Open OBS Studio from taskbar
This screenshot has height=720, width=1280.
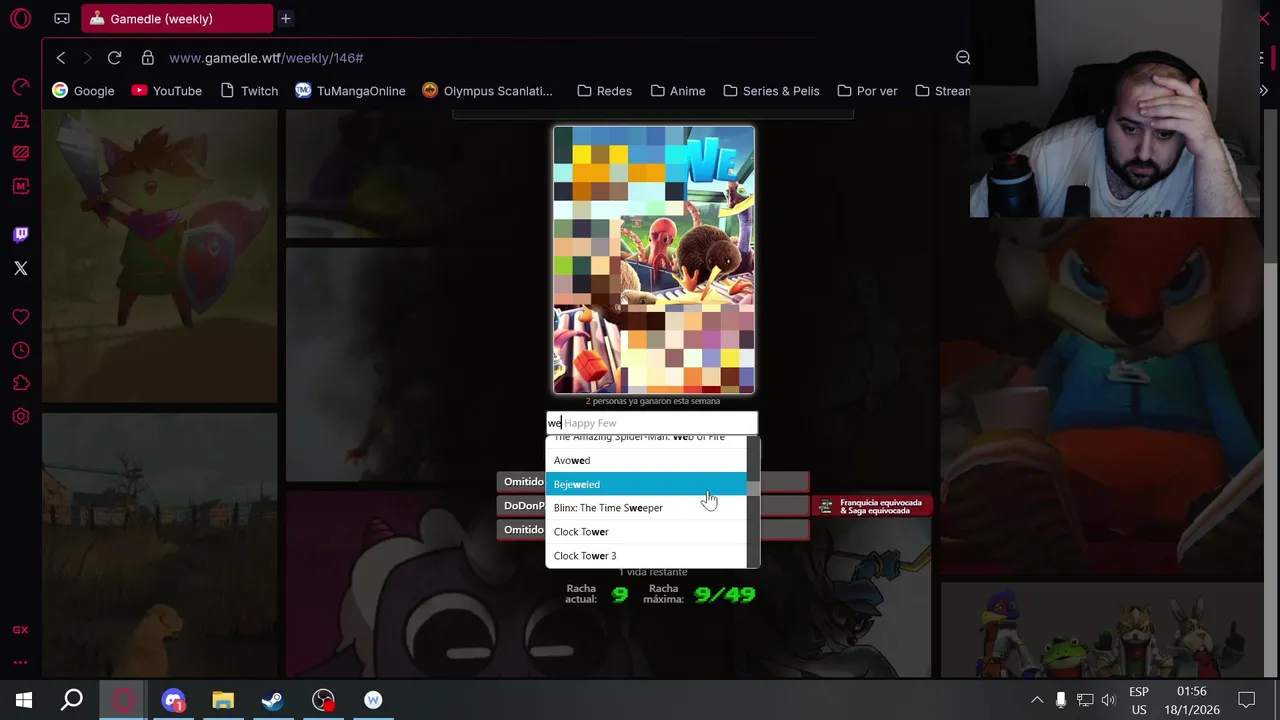(x=323, y=700)
